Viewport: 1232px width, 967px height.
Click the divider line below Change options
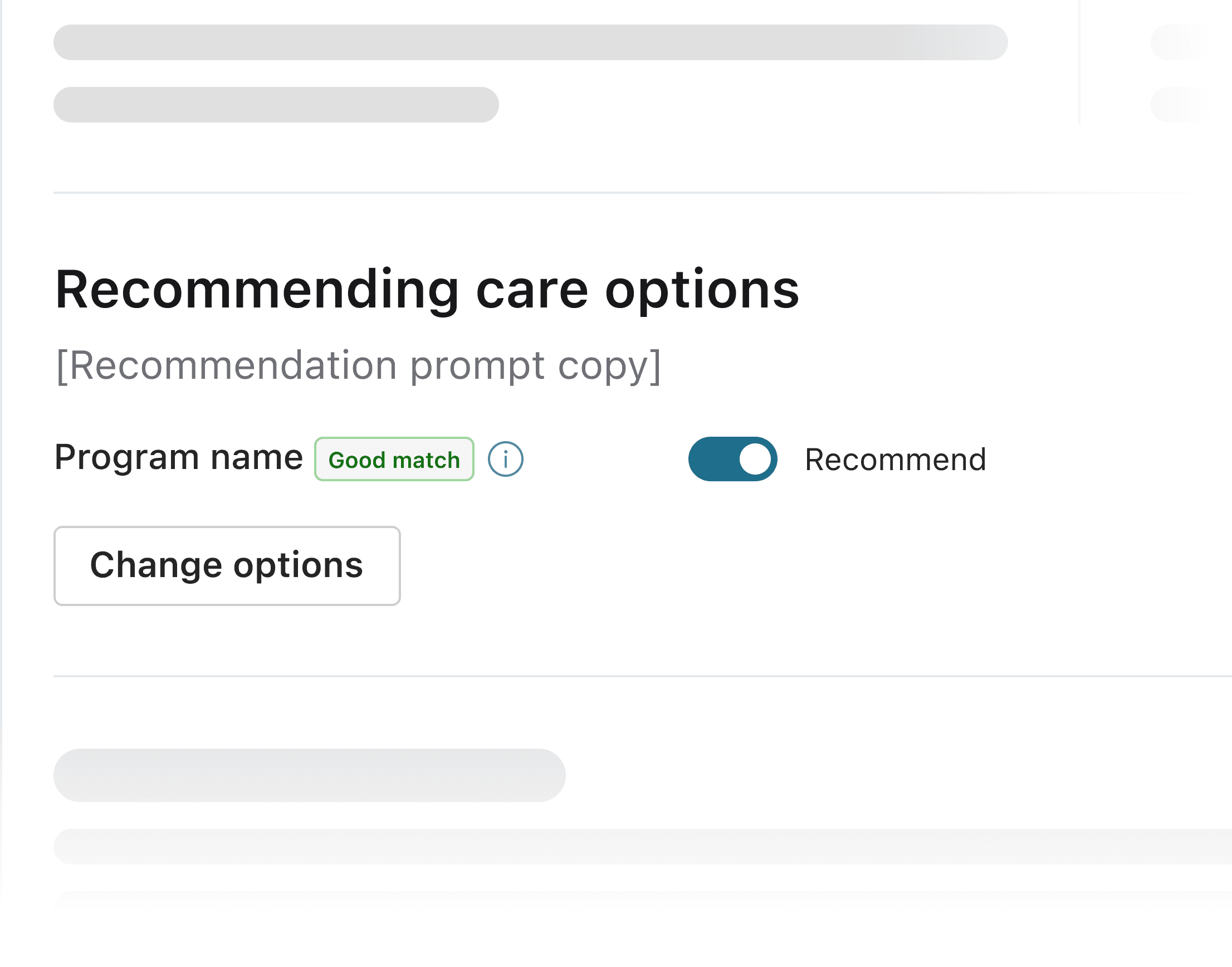click(x=643, y=676)
